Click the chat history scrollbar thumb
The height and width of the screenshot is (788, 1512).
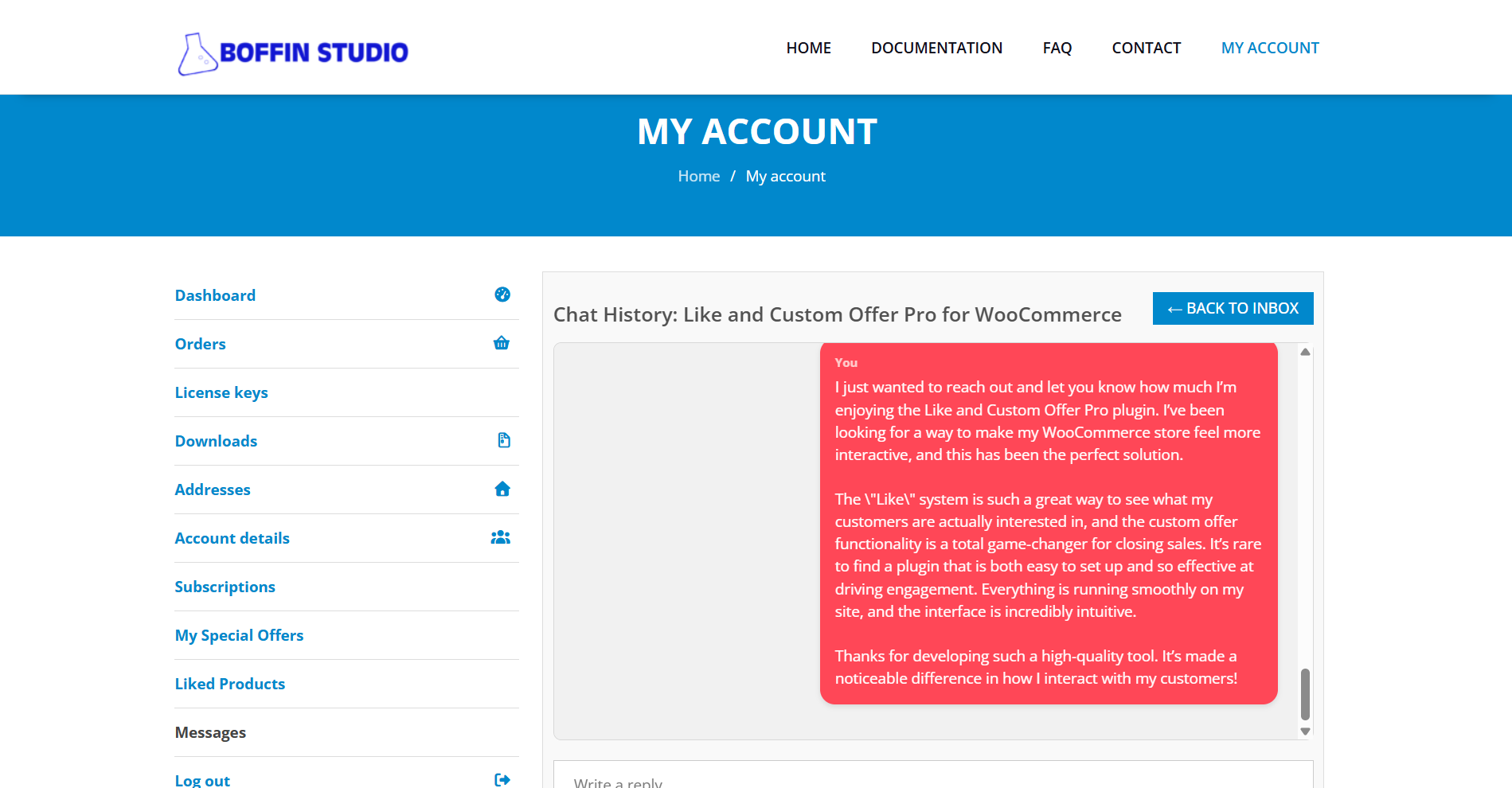tap(1305, 693)
